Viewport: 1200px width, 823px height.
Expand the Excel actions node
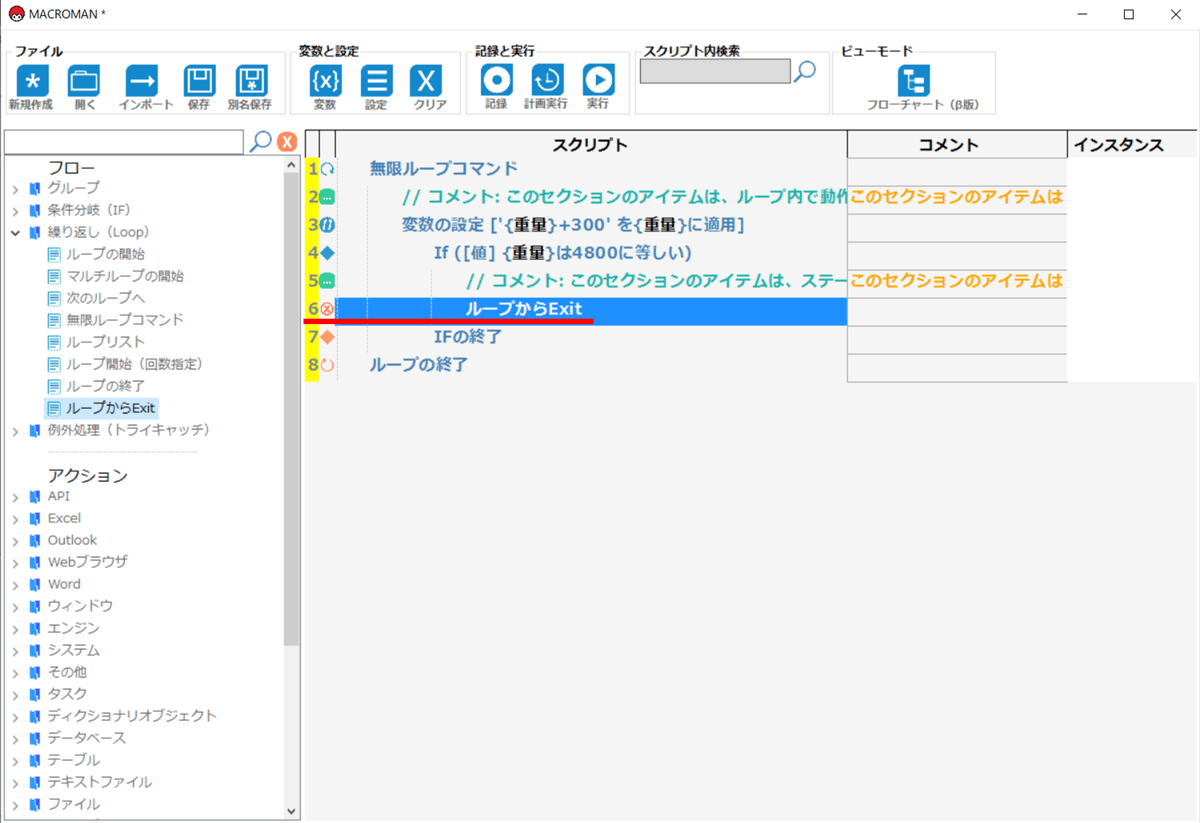[16, 519]
